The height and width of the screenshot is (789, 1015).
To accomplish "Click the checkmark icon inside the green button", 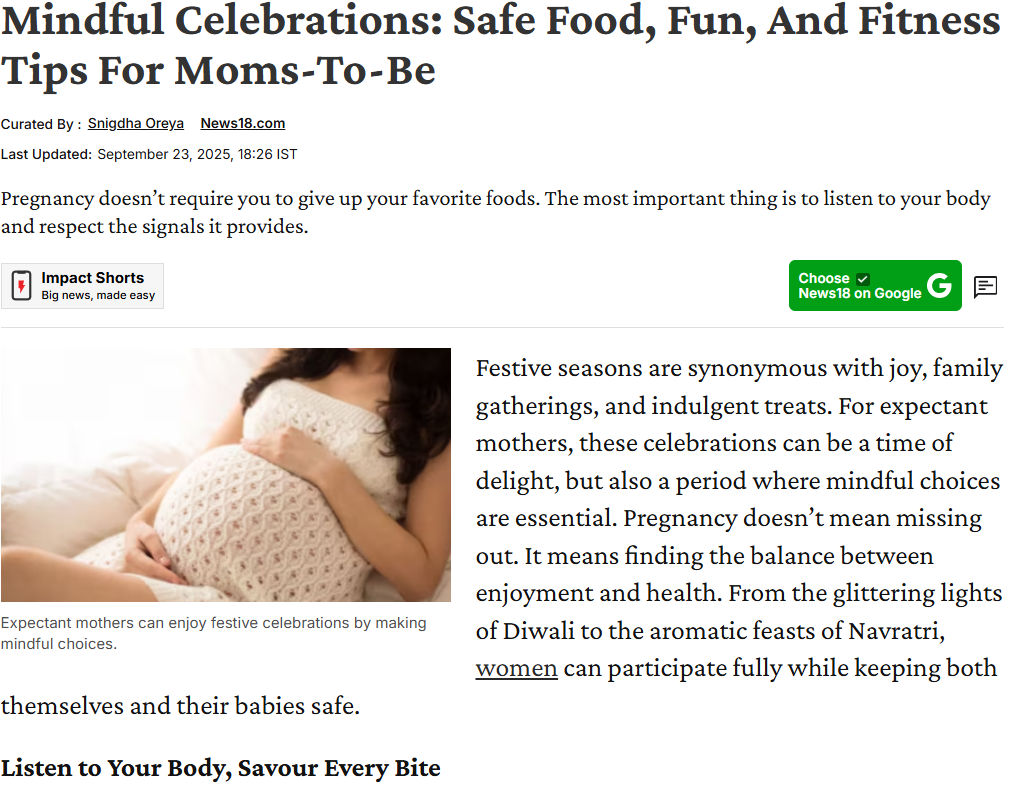I will click(x=863, y=279).
